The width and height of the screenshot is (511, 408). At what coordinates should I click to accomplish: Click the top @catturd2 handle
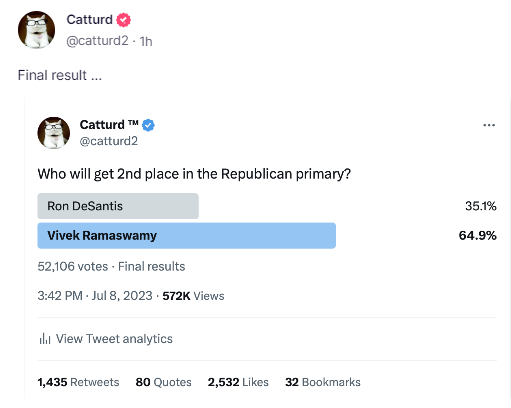(97, 41)
